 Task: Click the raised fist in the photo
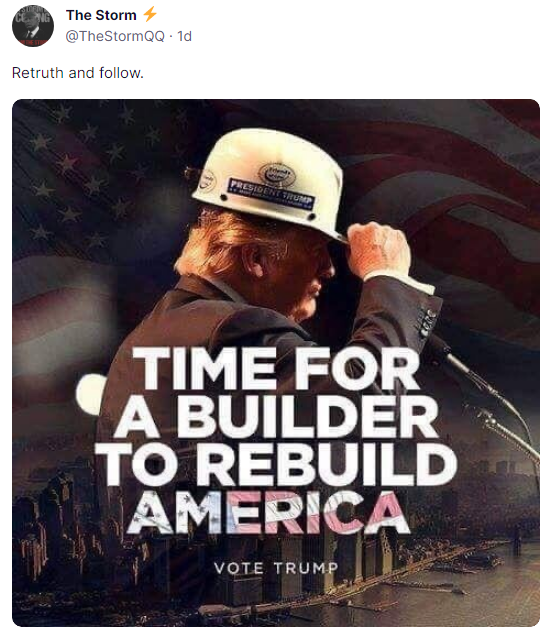tap(378, 249)
